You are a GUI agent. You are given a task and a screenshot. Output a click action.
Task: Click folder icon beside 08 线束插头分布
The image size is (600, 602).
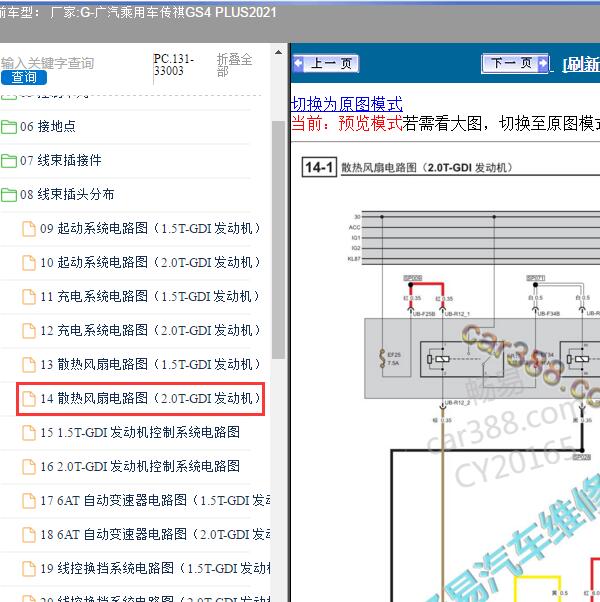click(x=9, y=195)
